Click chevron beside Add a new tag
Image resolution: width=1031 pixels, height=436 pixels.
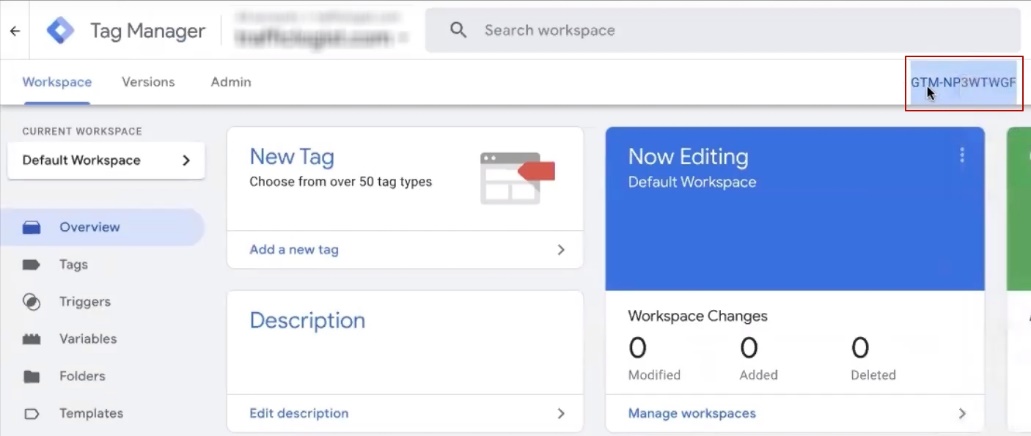click(x=560, y=250)
